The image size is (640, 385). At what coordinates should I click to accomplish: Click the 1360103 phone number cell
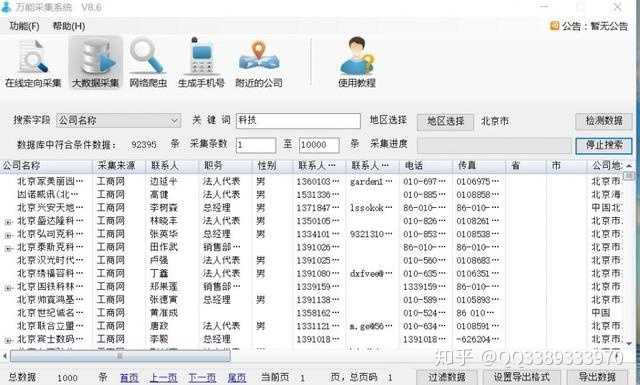(x=318, y=181)
